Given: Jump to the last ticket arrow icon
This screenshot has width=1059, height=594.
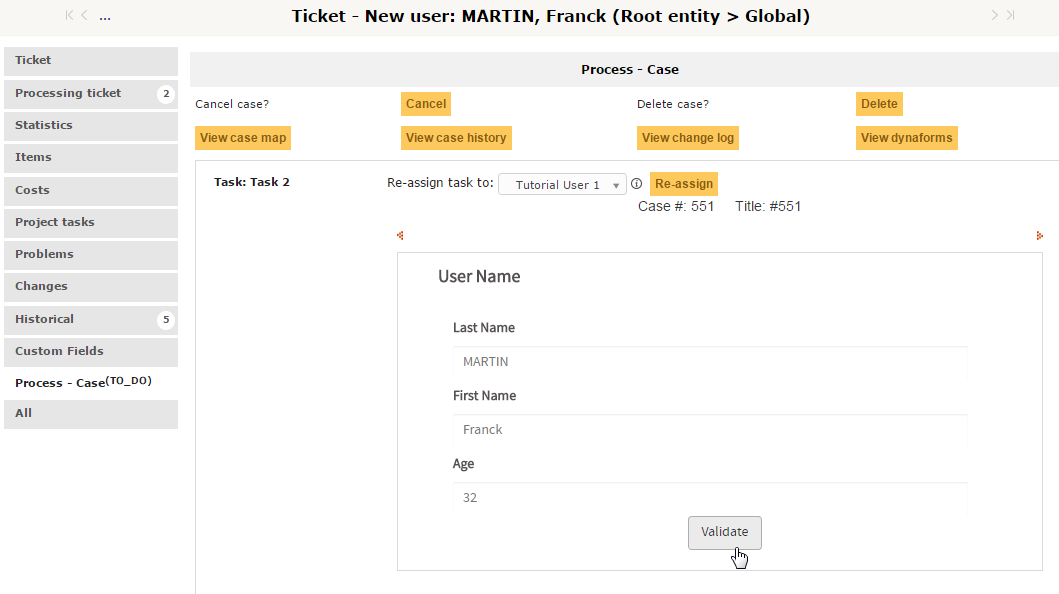Looking at the screenshot, I should point(1010,15).
